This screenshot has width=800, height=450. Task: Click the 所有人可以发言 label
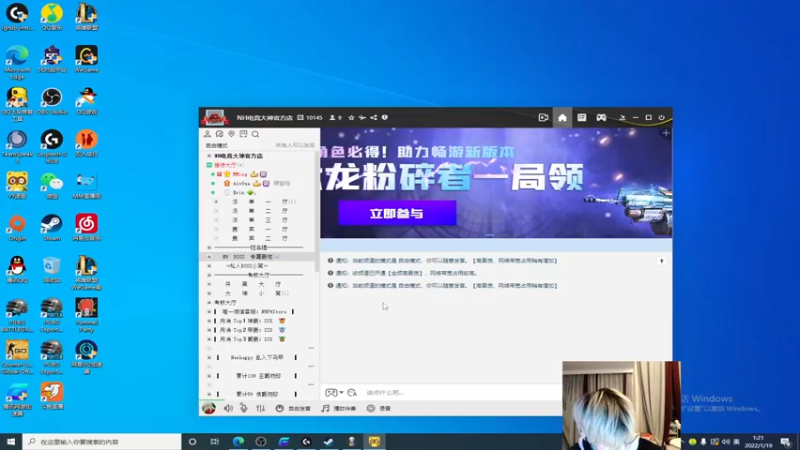click(x=295, y=145)
